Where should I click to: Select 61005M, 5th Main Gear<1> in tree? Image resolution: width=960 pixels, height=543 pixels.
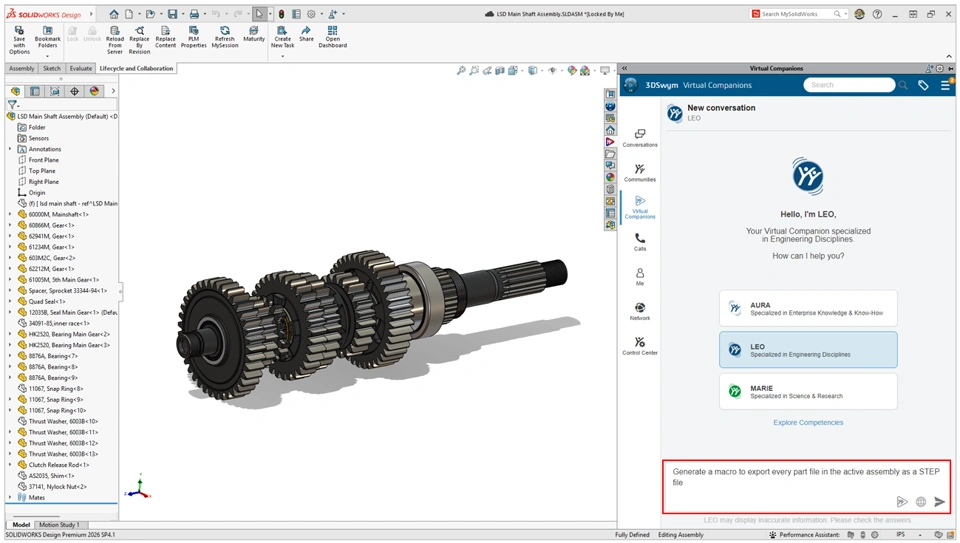coord(63,280)
